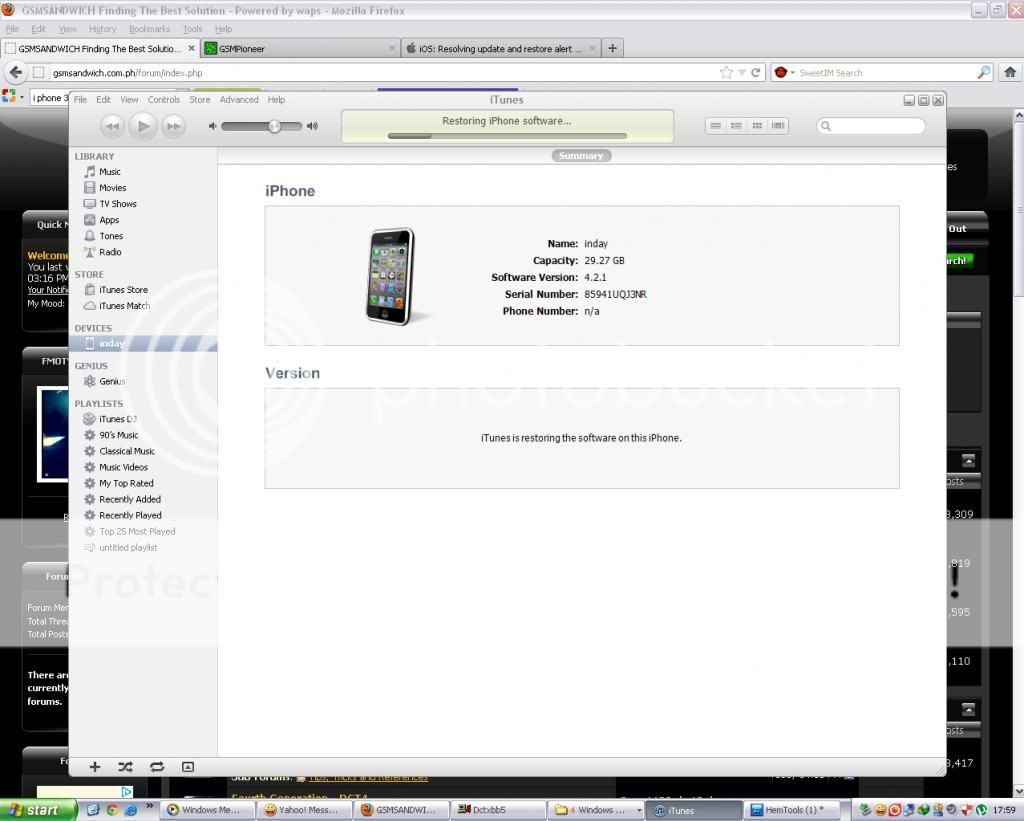Select the Top 25 Most Played playlist
The image size is (1024, 821).
(x=136, y=532)
